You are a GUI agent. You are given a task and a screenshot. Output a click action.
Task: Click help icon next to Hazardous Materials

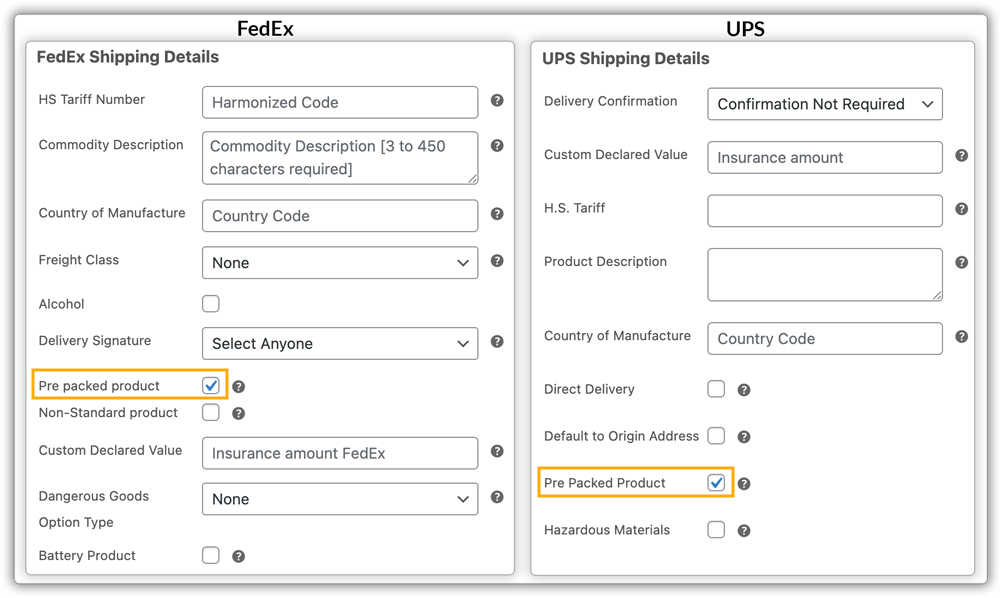tap(743, 531)
